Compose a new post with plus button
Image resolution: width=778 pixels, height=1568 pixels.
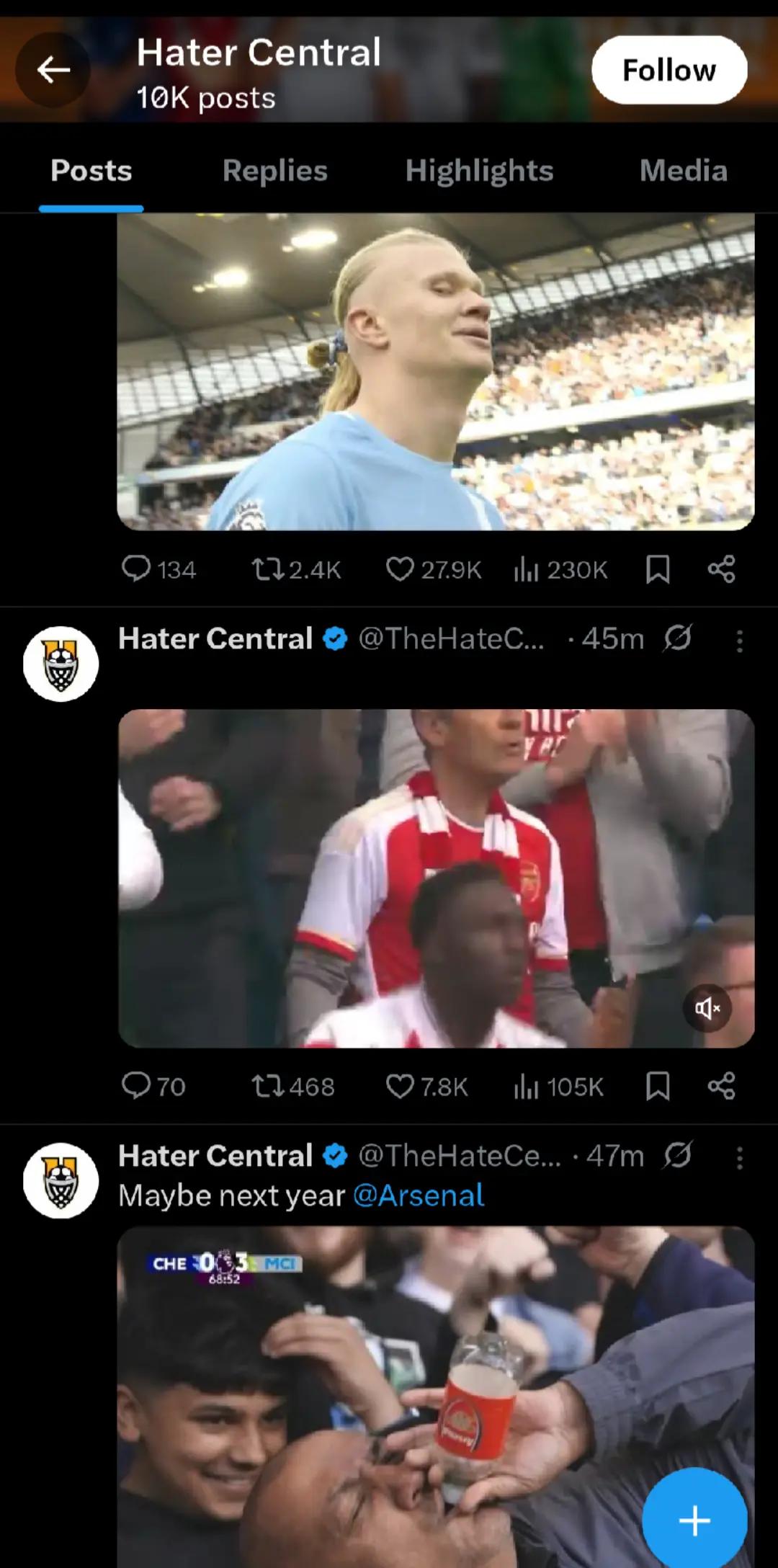click(x=694, y=1520)
